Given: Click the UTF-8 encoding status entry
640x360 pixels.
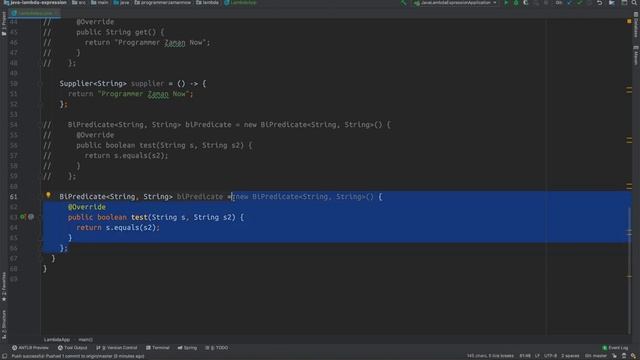Looking at the screenshot, I should click(550, 356).
